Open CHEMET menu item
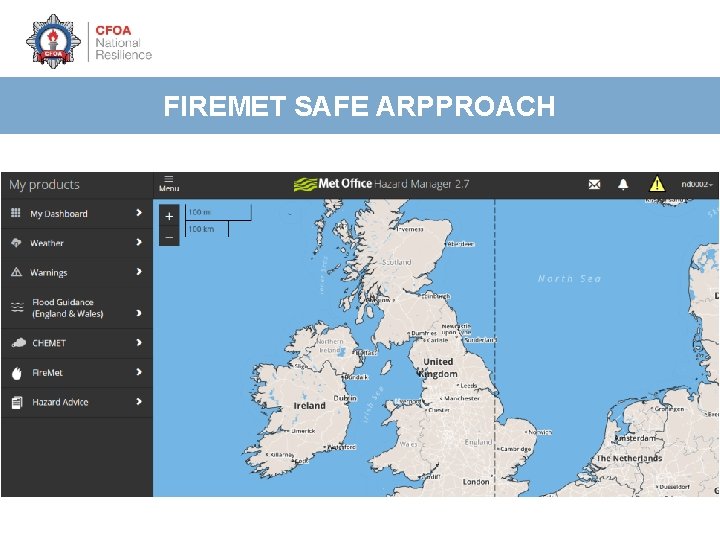This screenshot has width=720, height=540. [x=77, y=343]
